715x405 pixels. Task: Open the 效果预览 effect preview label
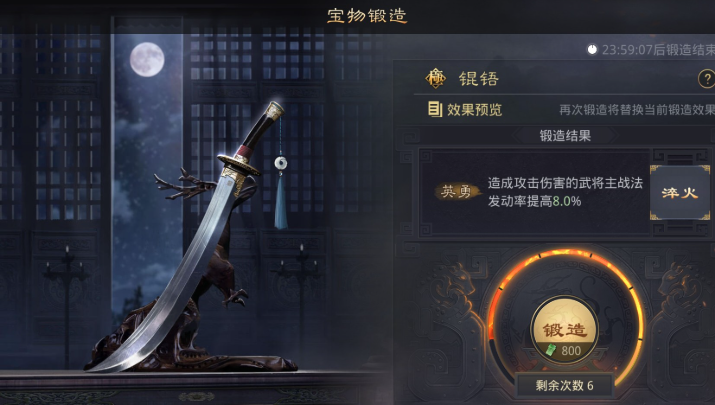point(475,110)
